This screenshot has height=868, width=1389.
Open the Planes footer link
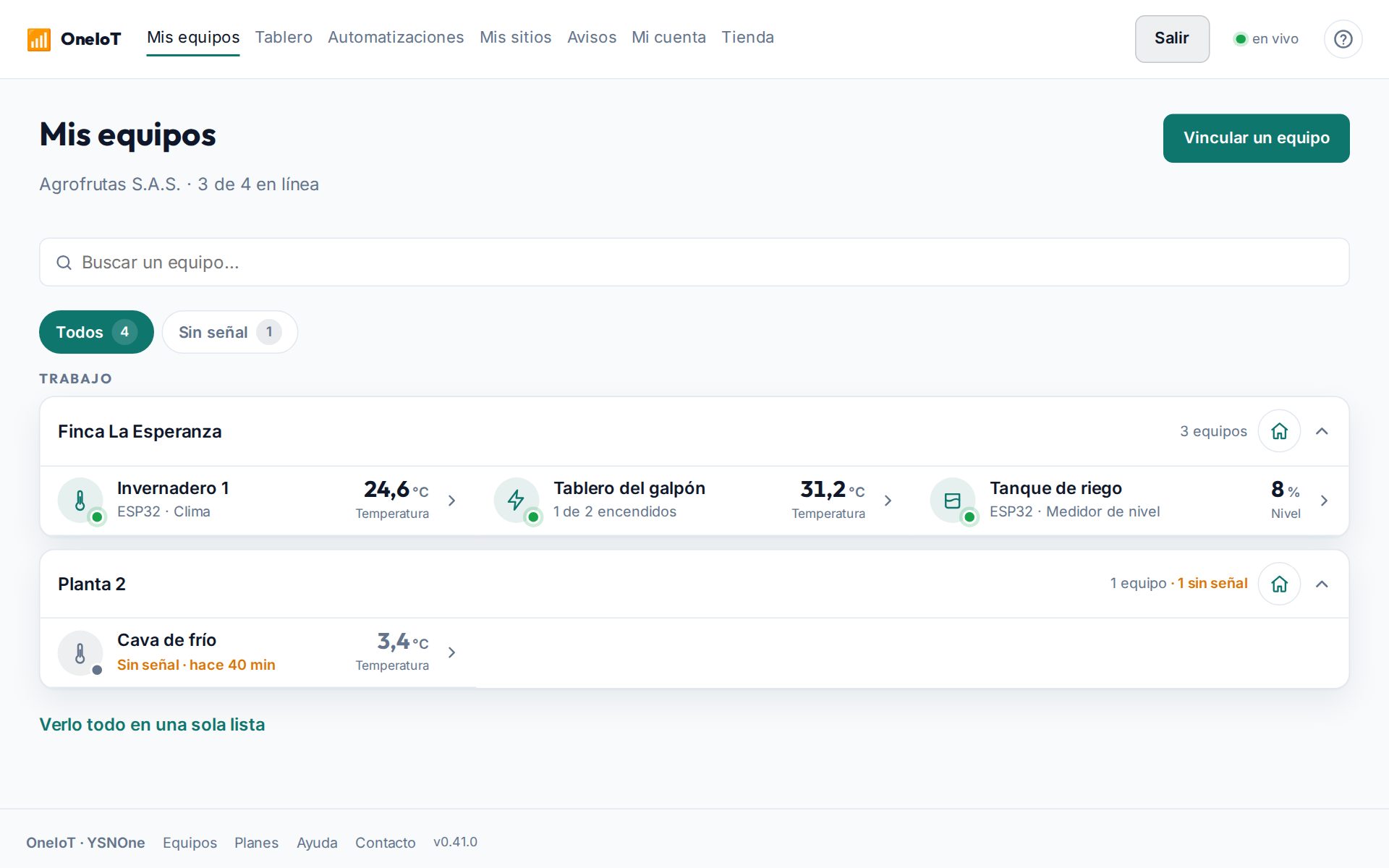click(x=256, y=843)
